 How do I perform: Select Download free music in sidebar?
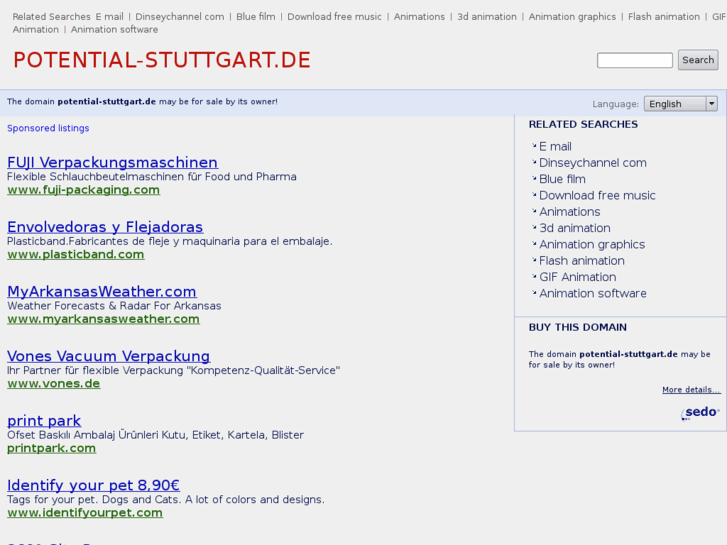point(597,195)
